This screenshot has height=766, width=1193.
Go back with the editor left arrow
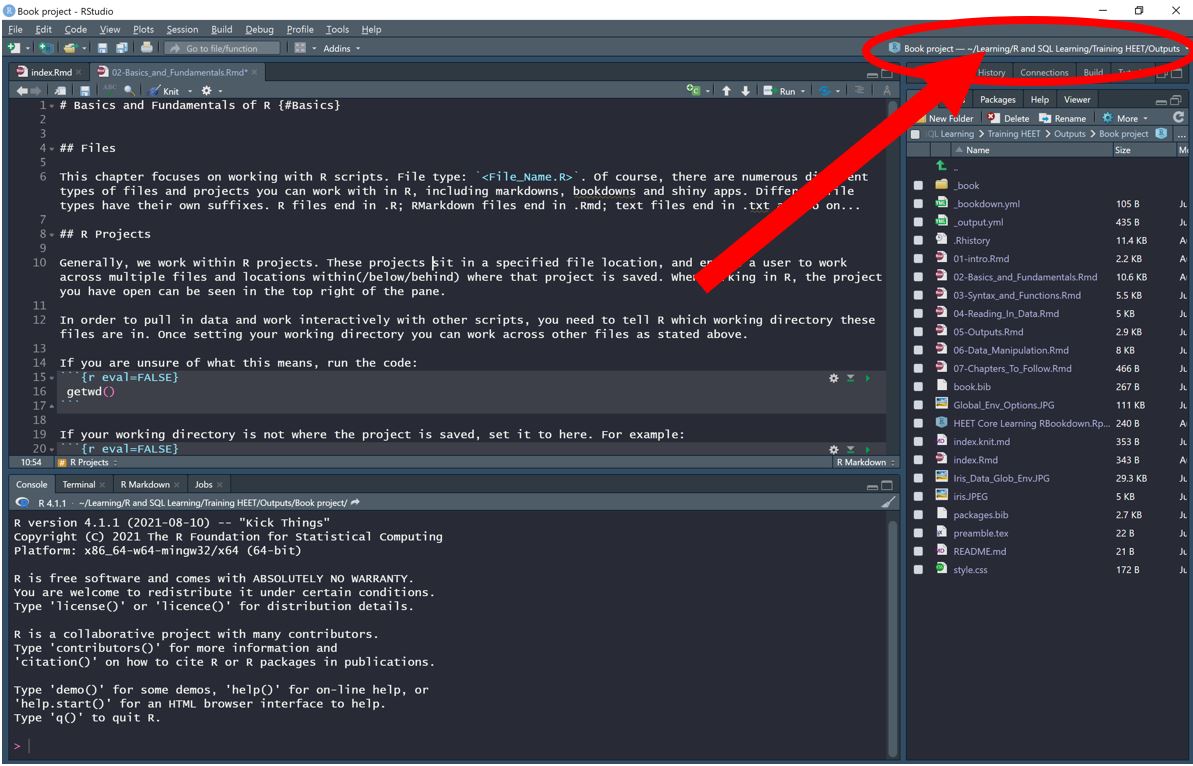pos(22,91)
